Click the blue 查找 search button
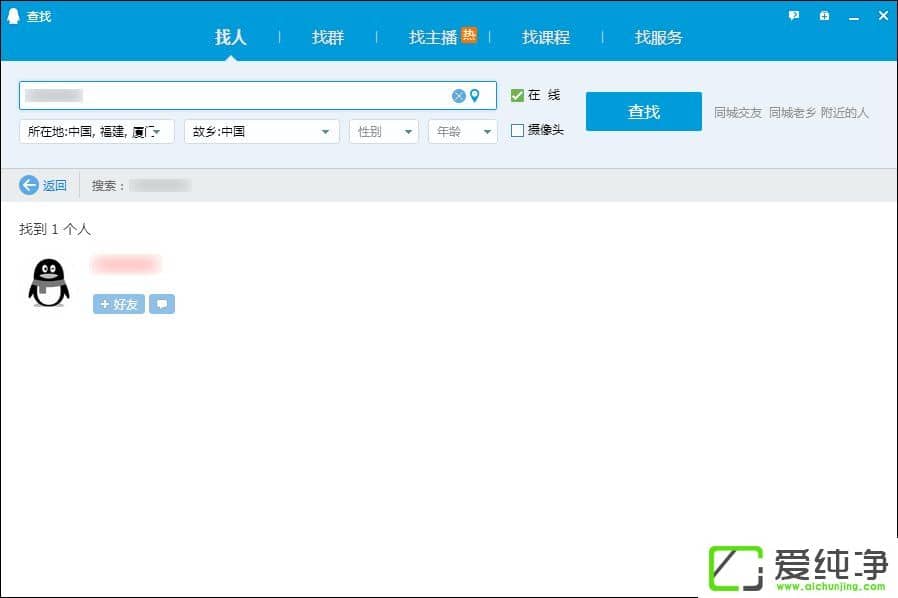Image resolution: width=898 pixels, height=598 pixels. point(643,112)
